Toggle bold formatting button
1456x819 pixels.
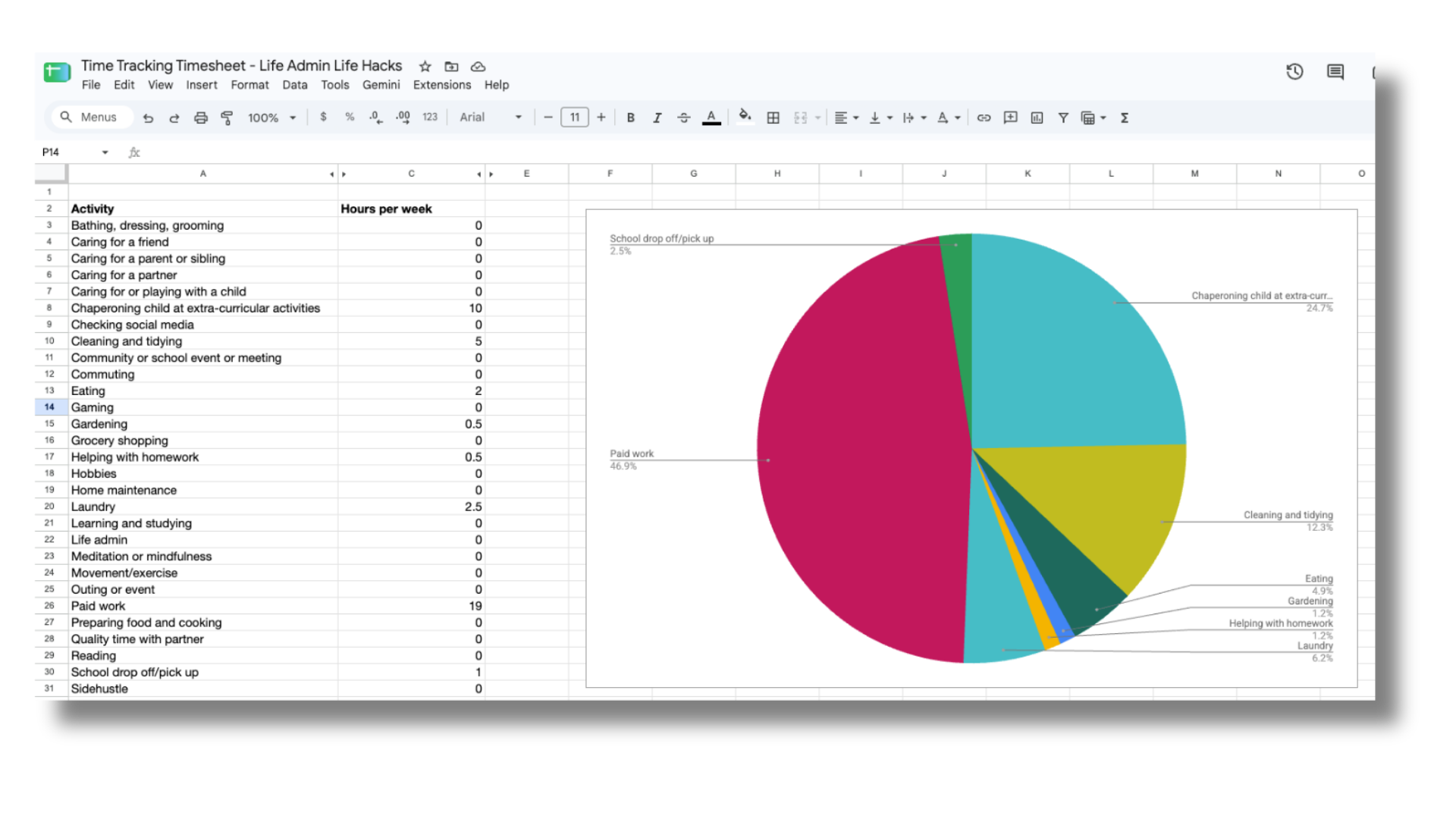tap(630, 118)
